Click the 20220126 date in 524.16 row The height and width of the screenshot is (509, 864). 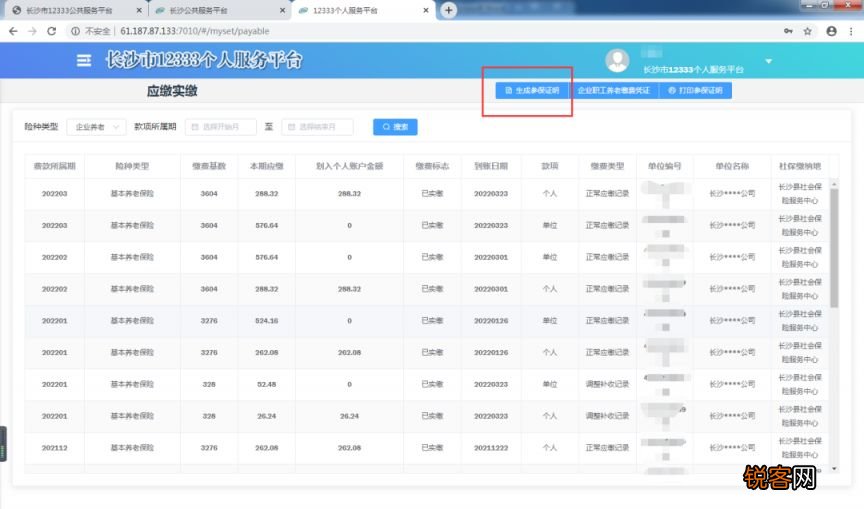(491, 321)
